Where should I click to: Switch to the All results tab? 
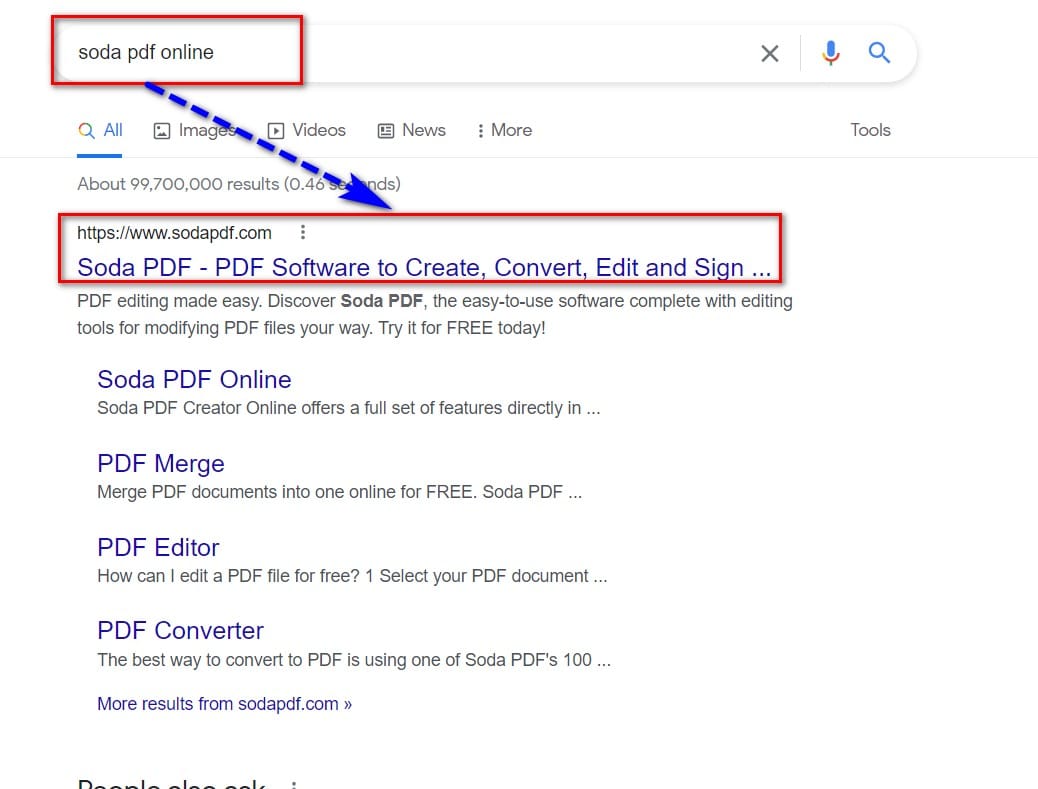100,130
